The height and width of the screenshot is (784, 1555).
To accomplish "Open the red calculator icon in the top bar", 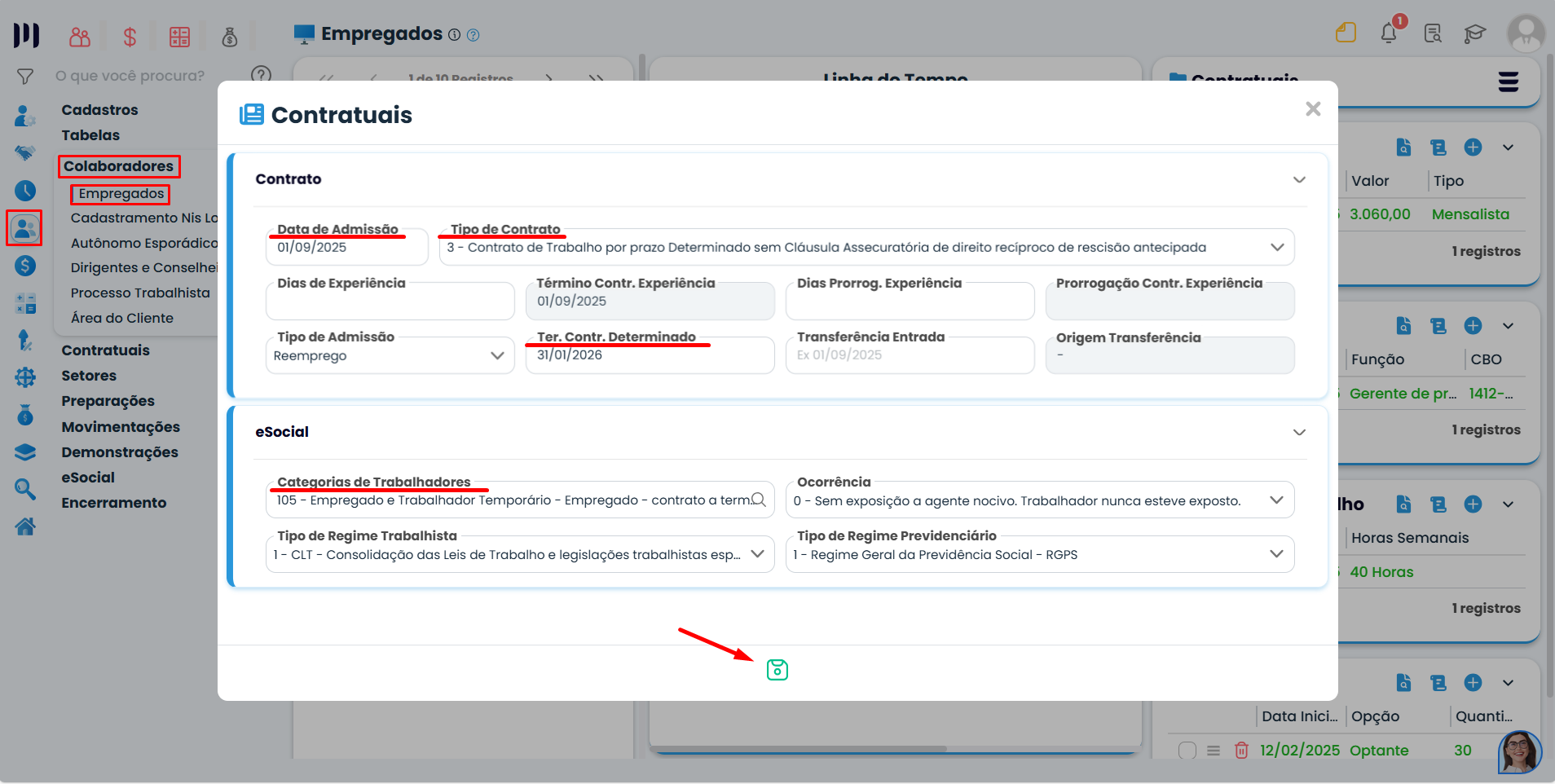I will [179, 37].
